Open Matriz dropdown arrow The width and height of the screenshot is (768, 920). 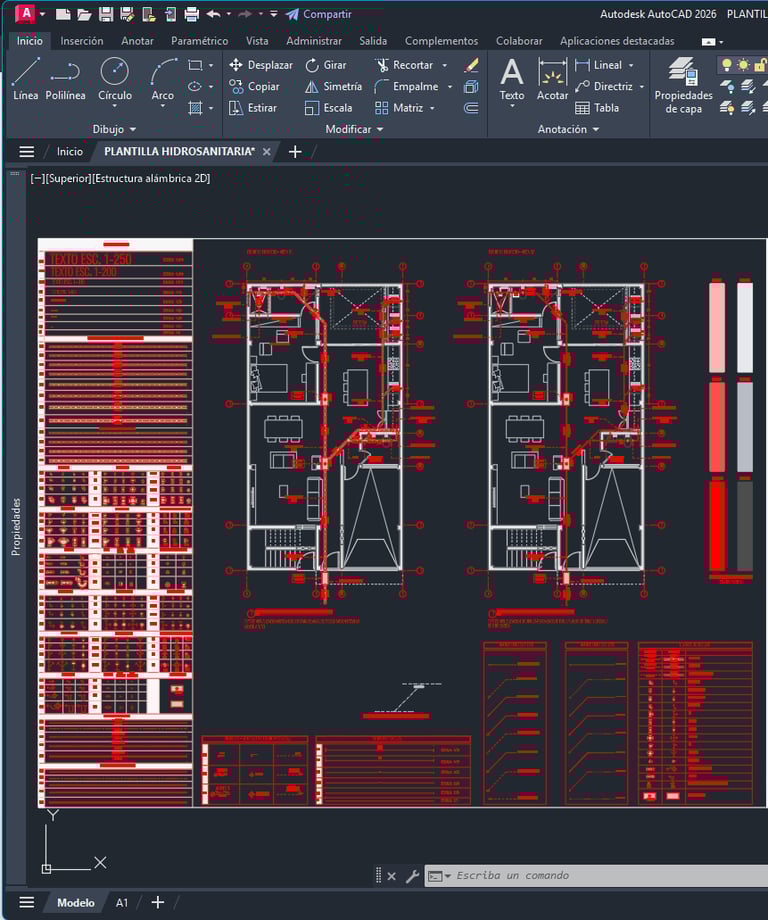(x=432, y=108)
